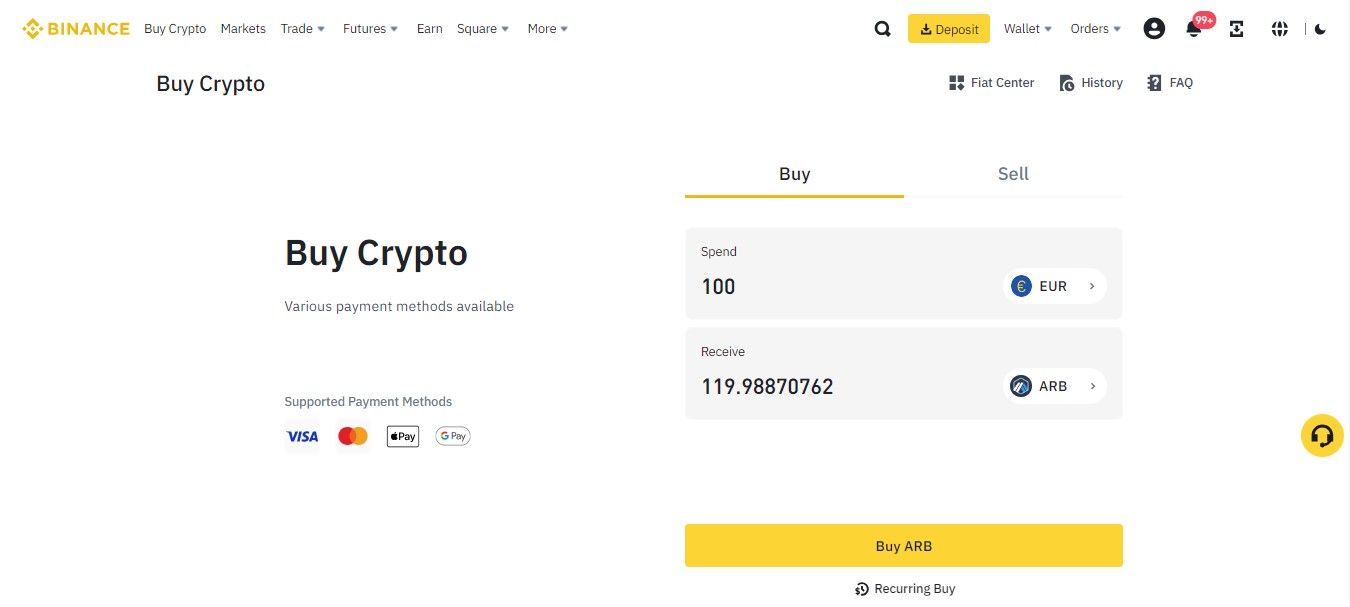Open the FAQ section
The image size is (1350, 607).
click(1169, 82)
